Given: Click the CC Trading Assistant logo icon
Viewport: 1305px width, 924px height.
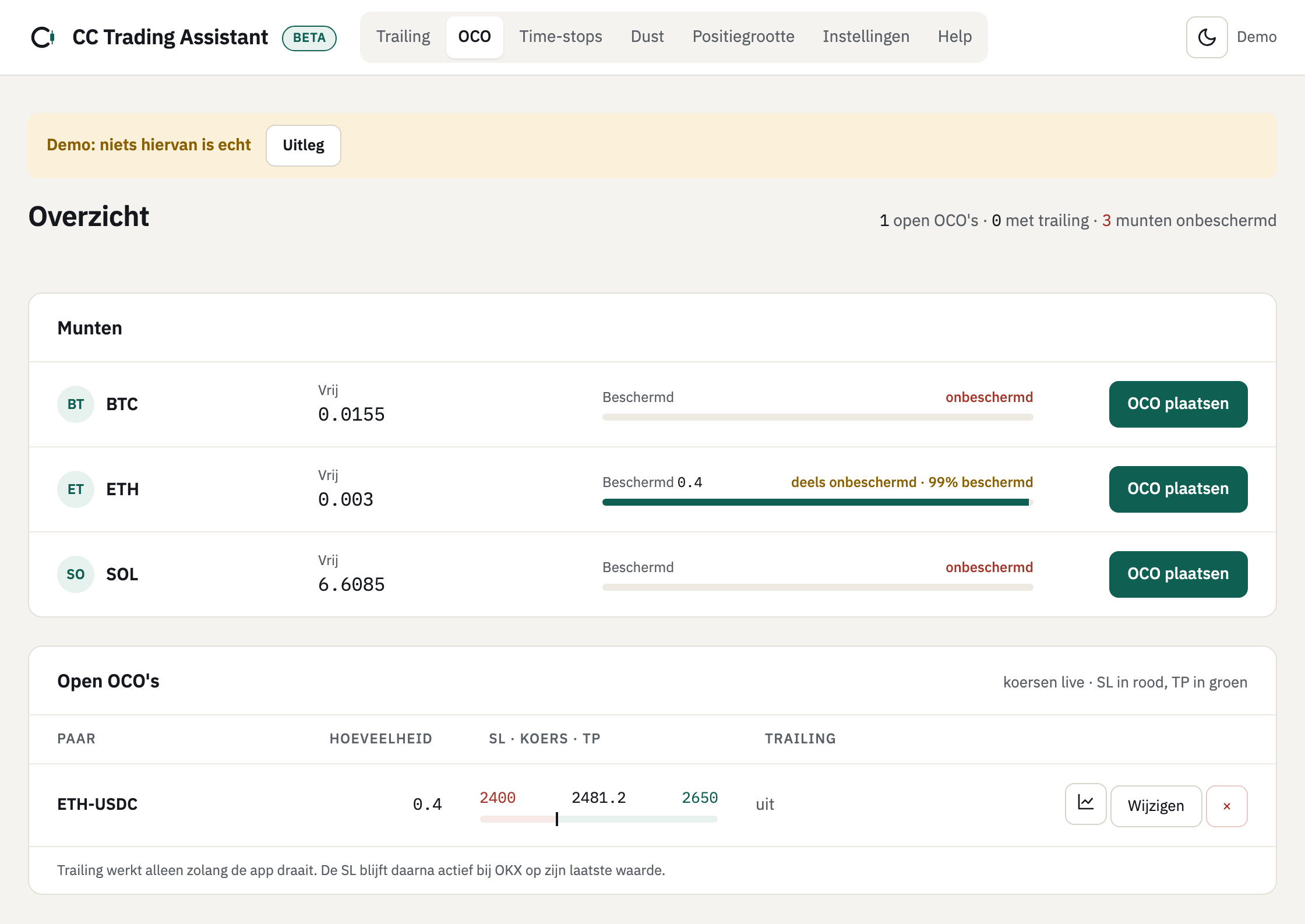Looking at the screenshot, I should (x=43, y=37).
